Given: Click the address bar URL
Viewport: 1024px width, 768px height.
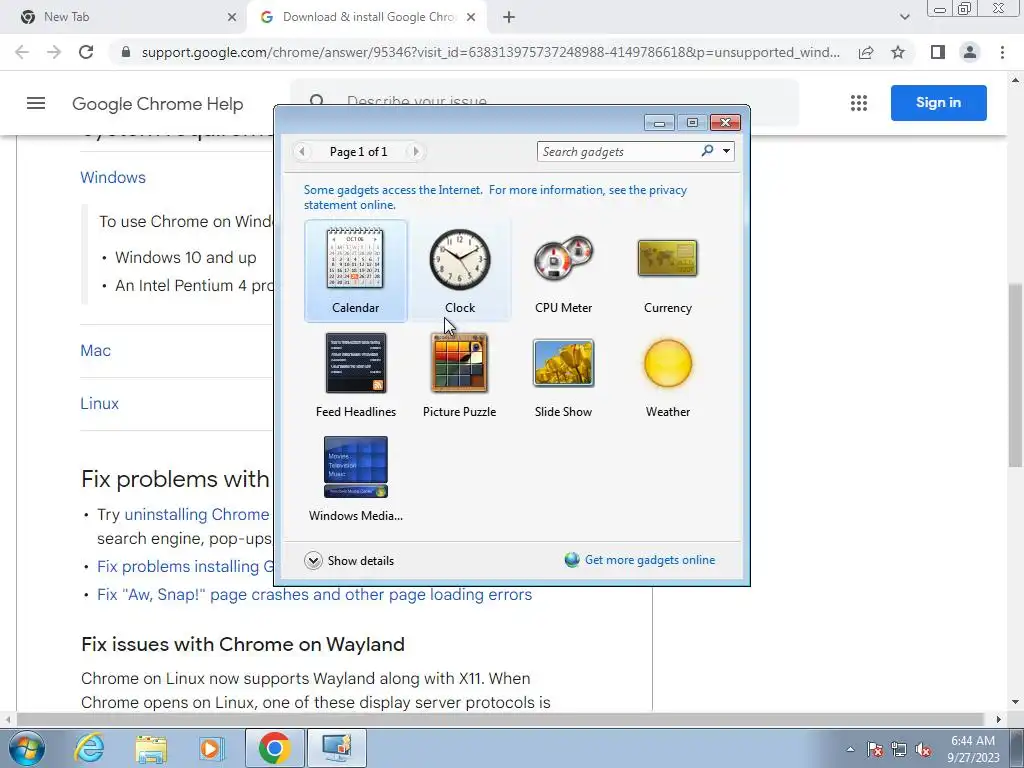Looking at the screenshot, I should 490,52.
